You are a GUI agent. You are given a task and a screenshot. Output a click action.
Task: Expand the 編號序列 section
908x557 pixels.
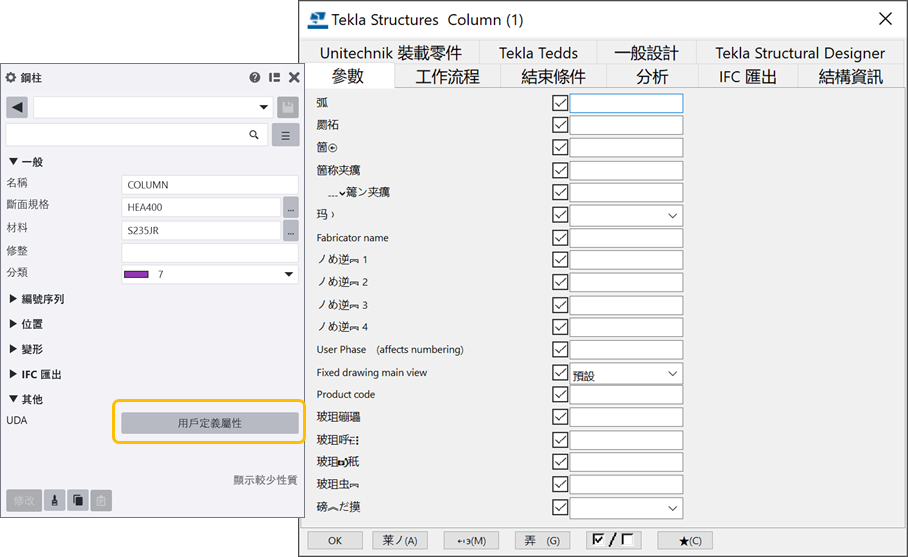click(x=14, y=299)
